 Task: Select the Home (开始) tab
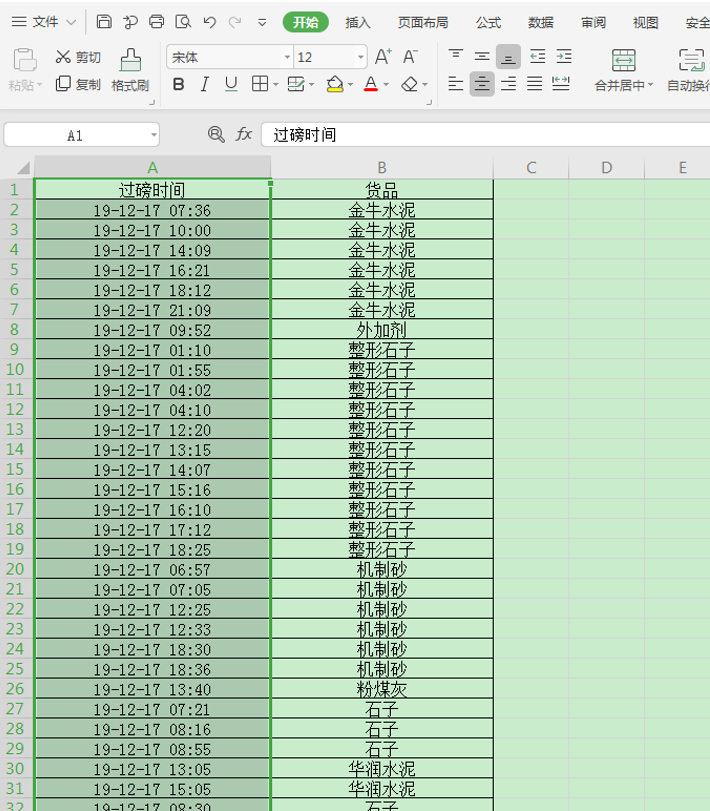click(x=306, y=22)
